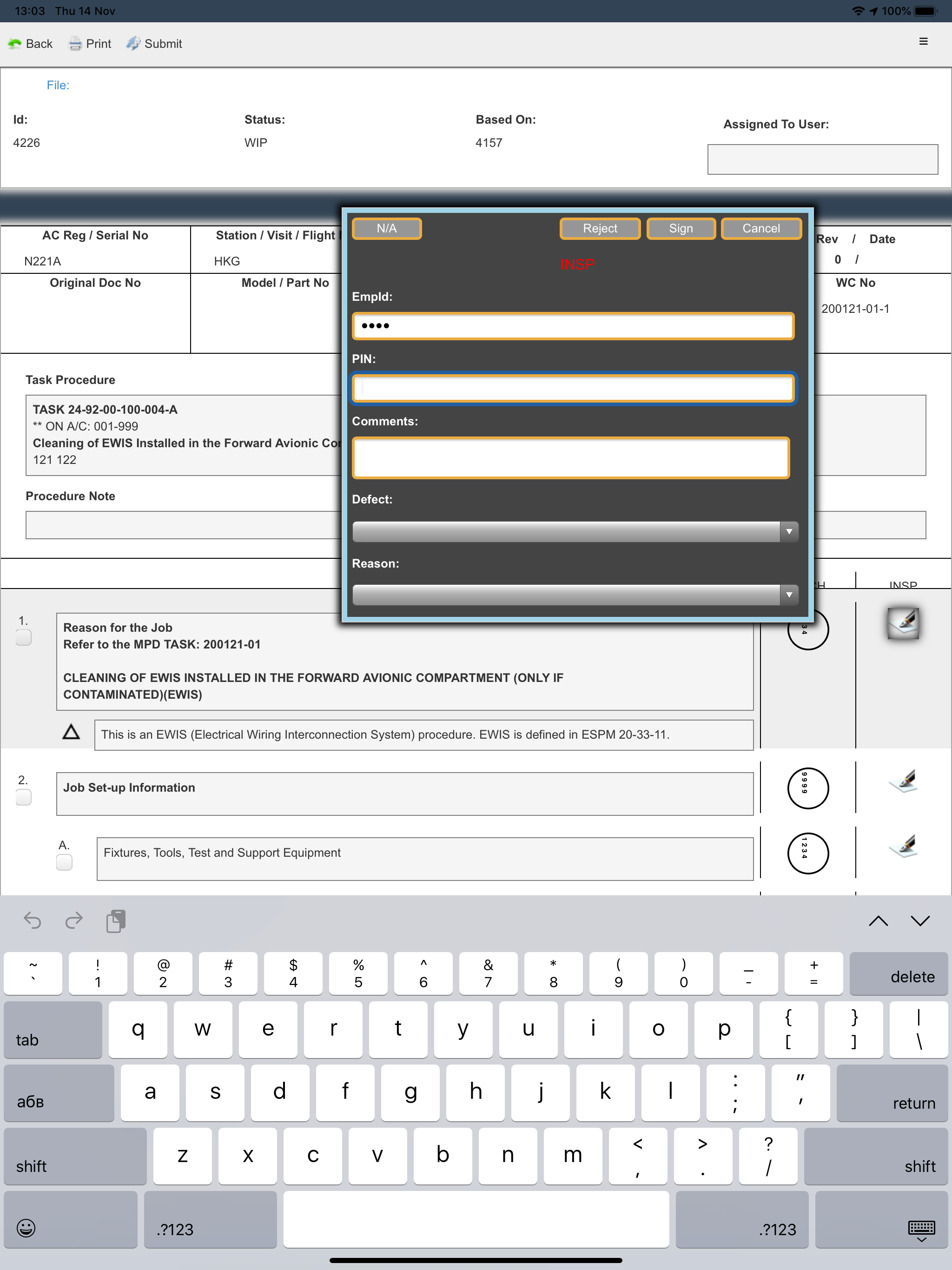Click the N/A button in dialog
952x1270 pixels.
coord(386,228)
